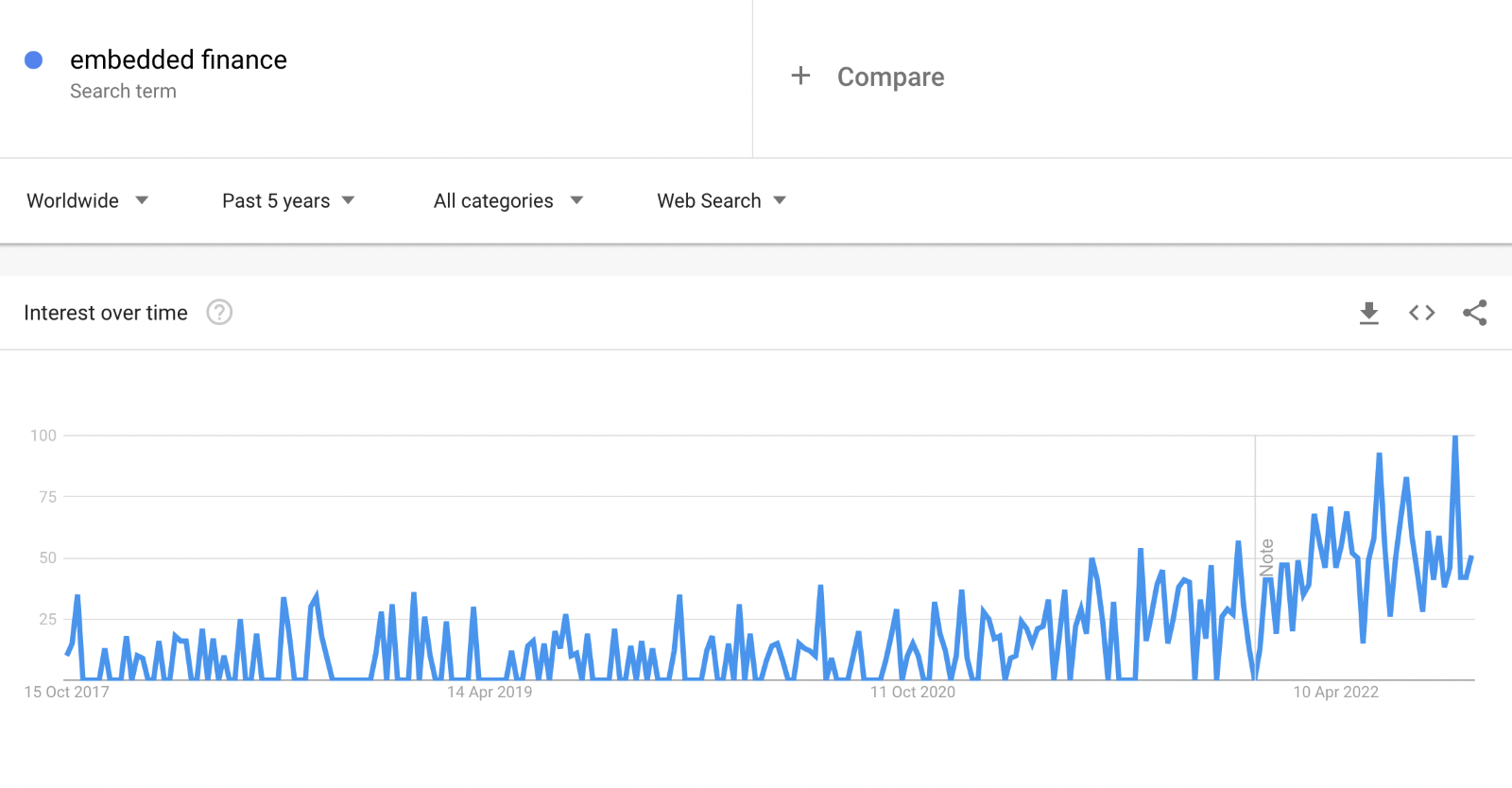Click the Note marker on the chart
Image resolution: width=1512 pixels, height=788 pixels.
(1266, 557)
